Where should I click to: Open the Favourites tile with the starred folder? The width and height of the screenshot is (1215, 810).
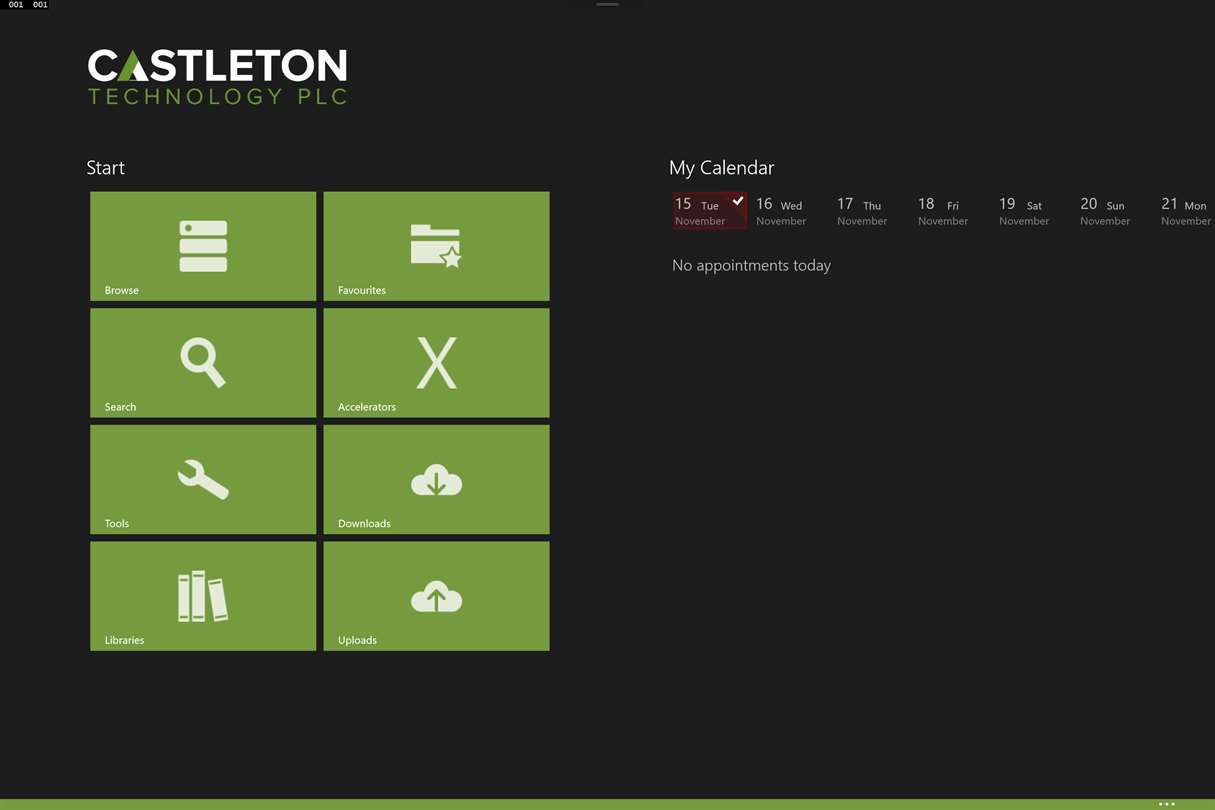(x=436, y=246)
